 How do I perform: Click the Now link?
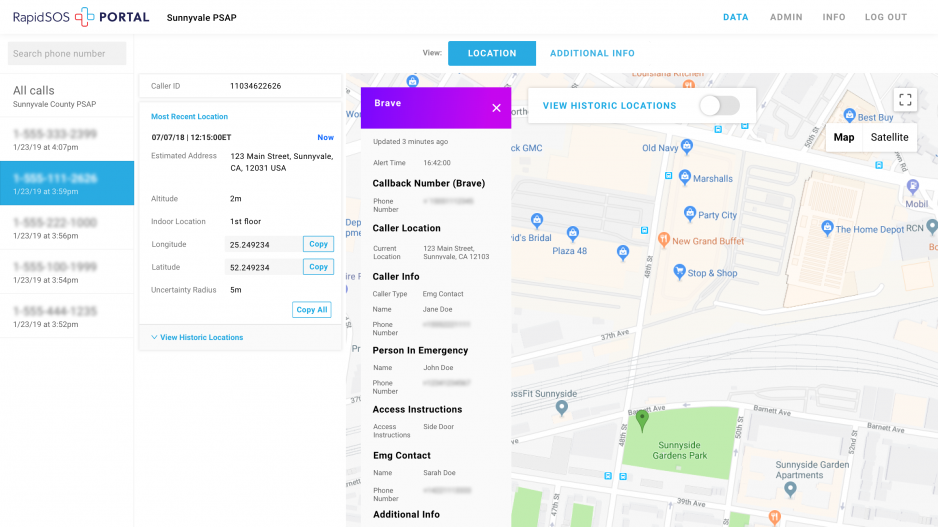[325, 138]
